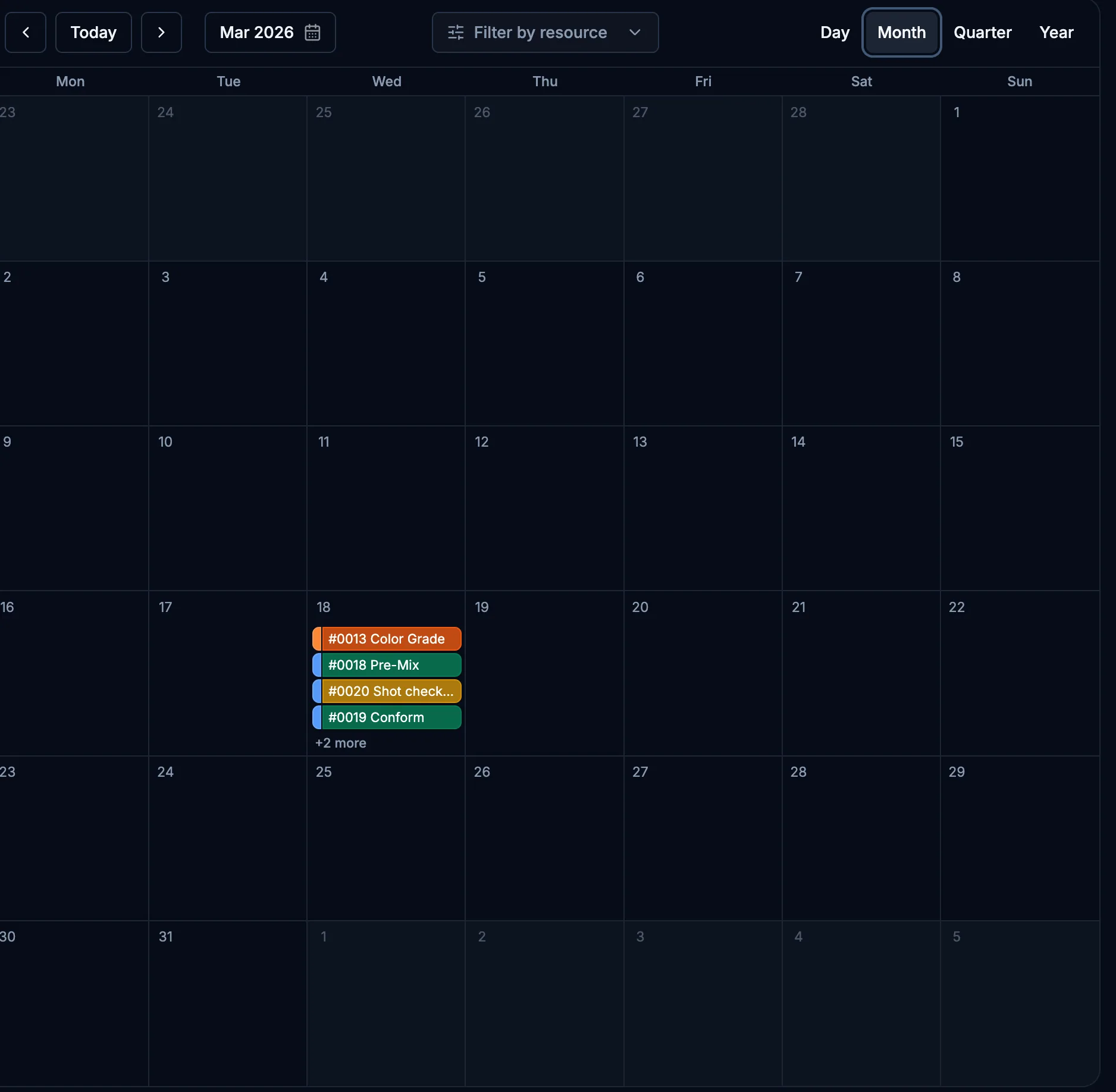Open the Filter by resource dropdown

[x=545, y=32]
